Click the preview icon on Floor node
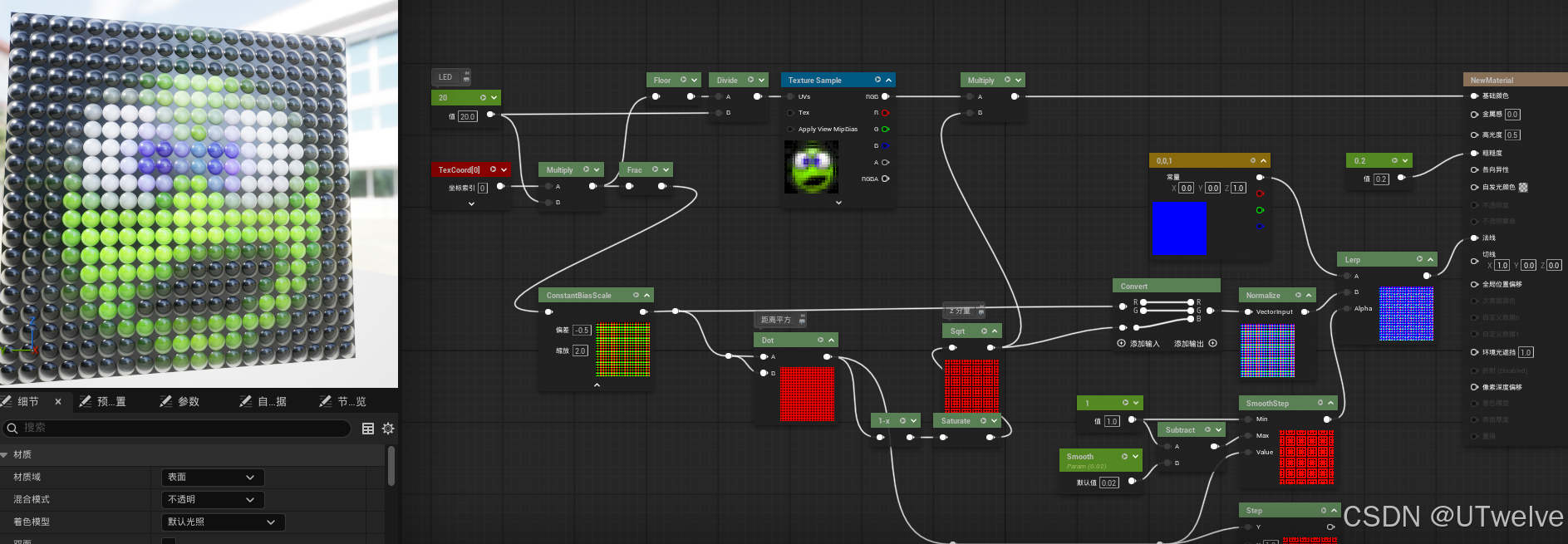This screenshot has height=544, width=1568. 684,80
